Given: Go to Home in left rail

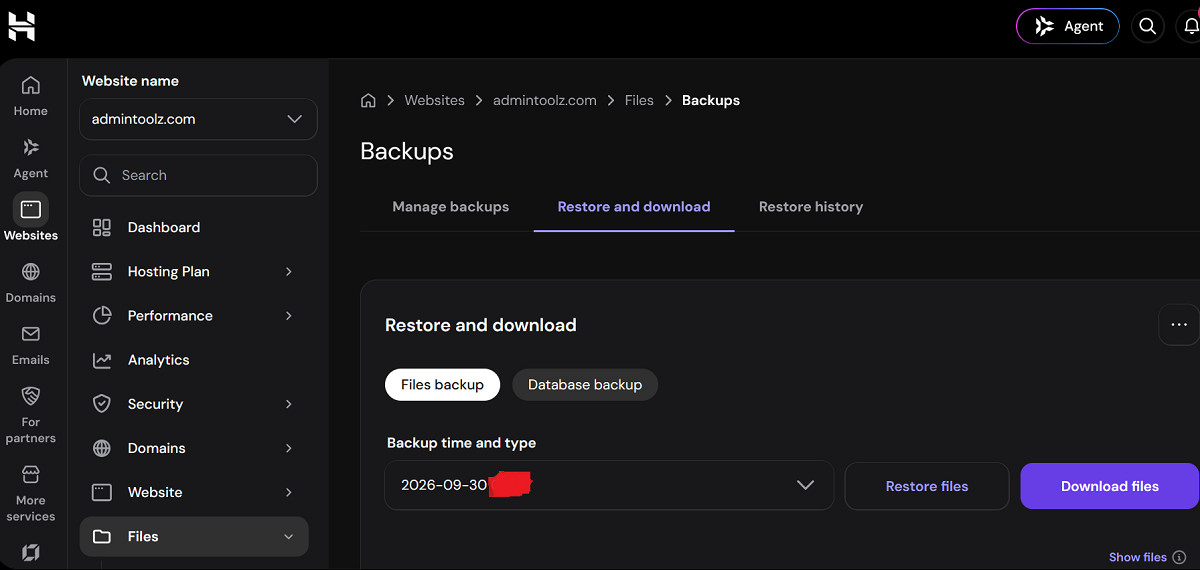Looking at the screenshot, I should 31,95.
